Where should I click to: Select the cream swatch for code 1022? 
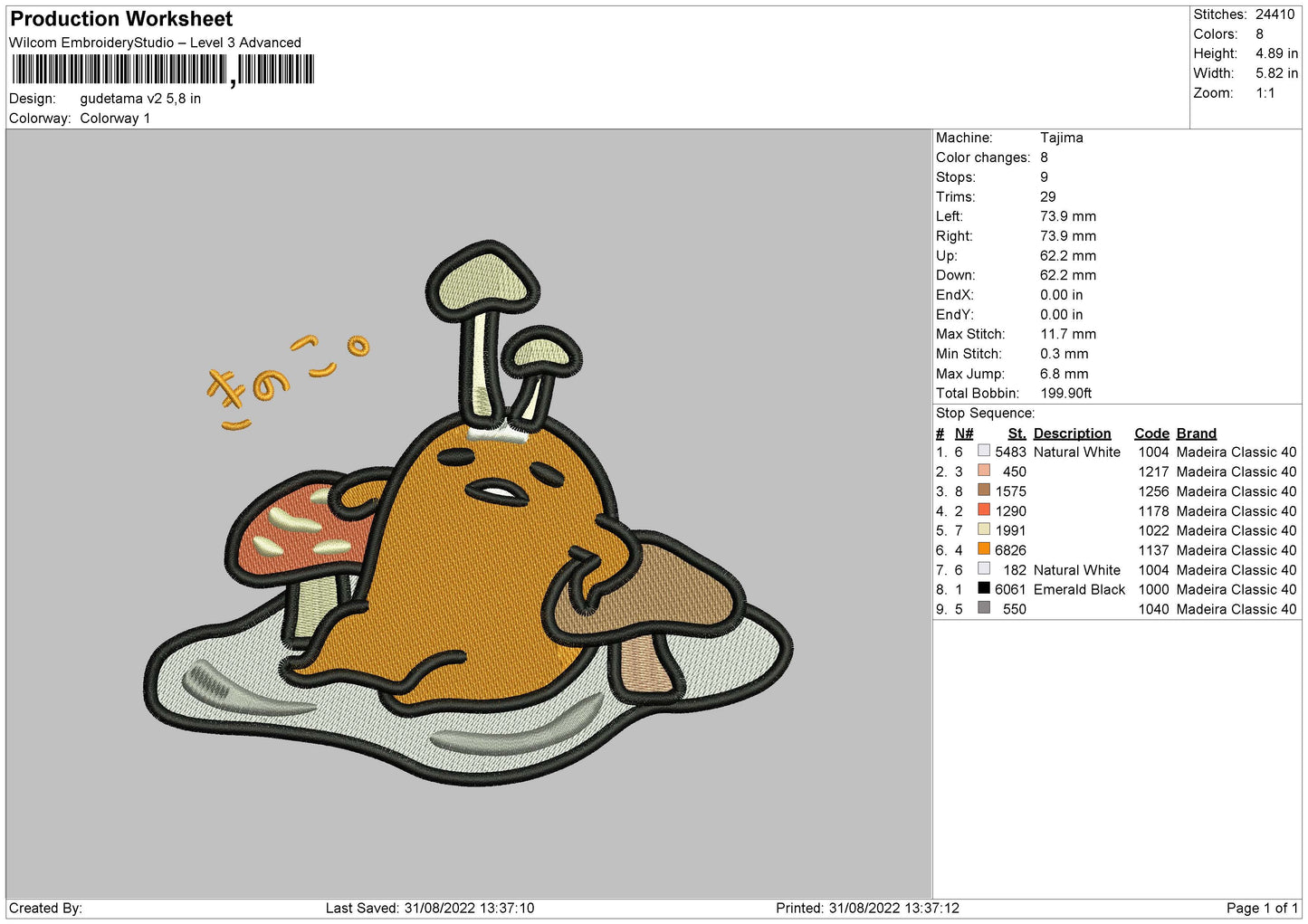click(984, 529)
